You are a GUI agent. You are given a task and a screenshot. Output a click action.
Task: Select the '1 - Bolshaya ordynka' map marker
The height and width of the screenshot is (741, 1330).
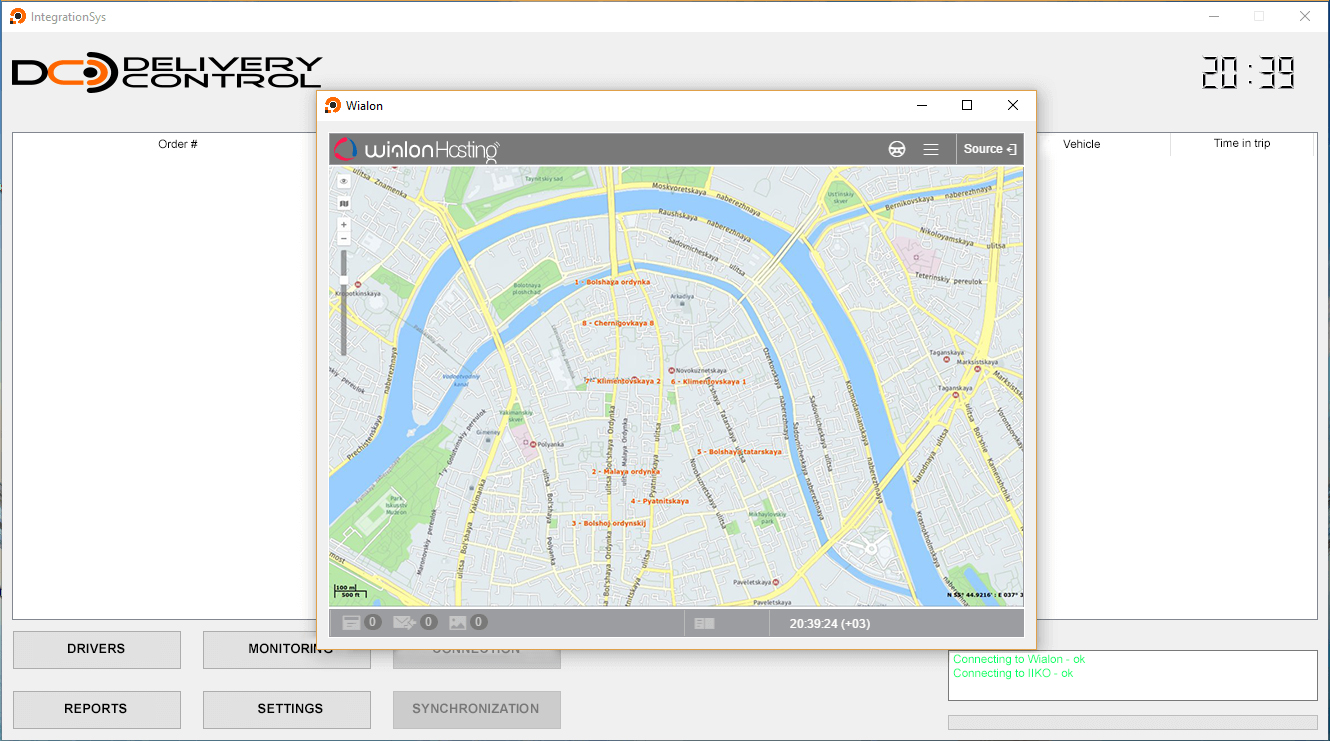pyautogui.click(x=613, y=282)
